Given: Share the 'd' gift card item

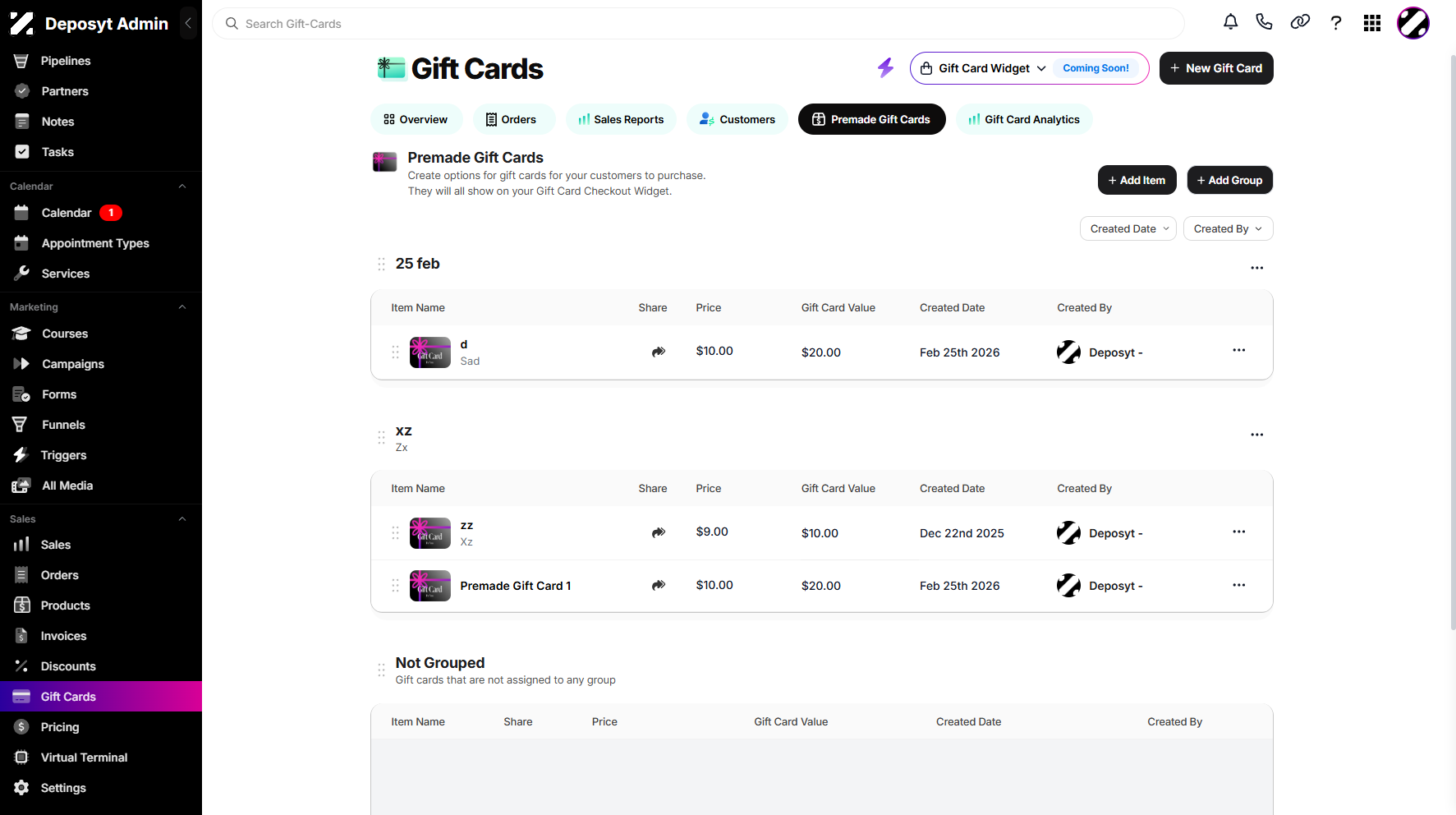Looking at the screenshot, I should point(659,352).
